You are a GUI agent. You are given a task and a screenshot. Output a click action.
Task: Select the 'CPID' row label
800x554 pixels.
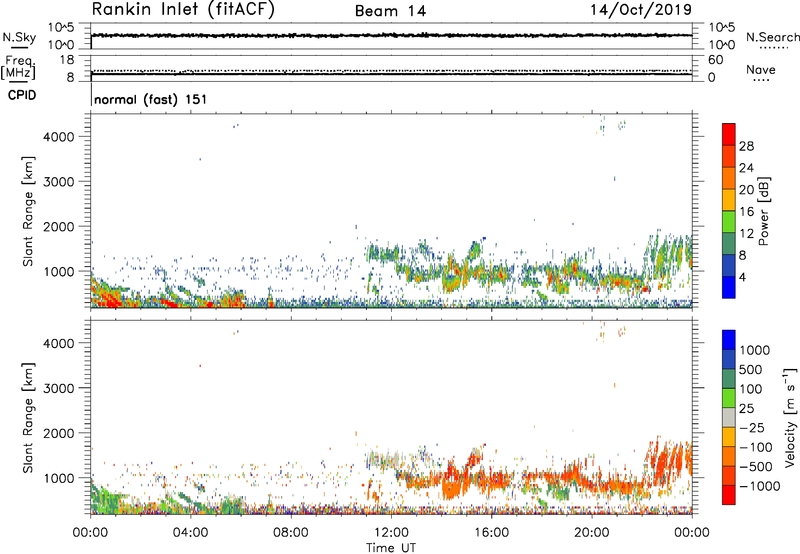coord(22,95)
